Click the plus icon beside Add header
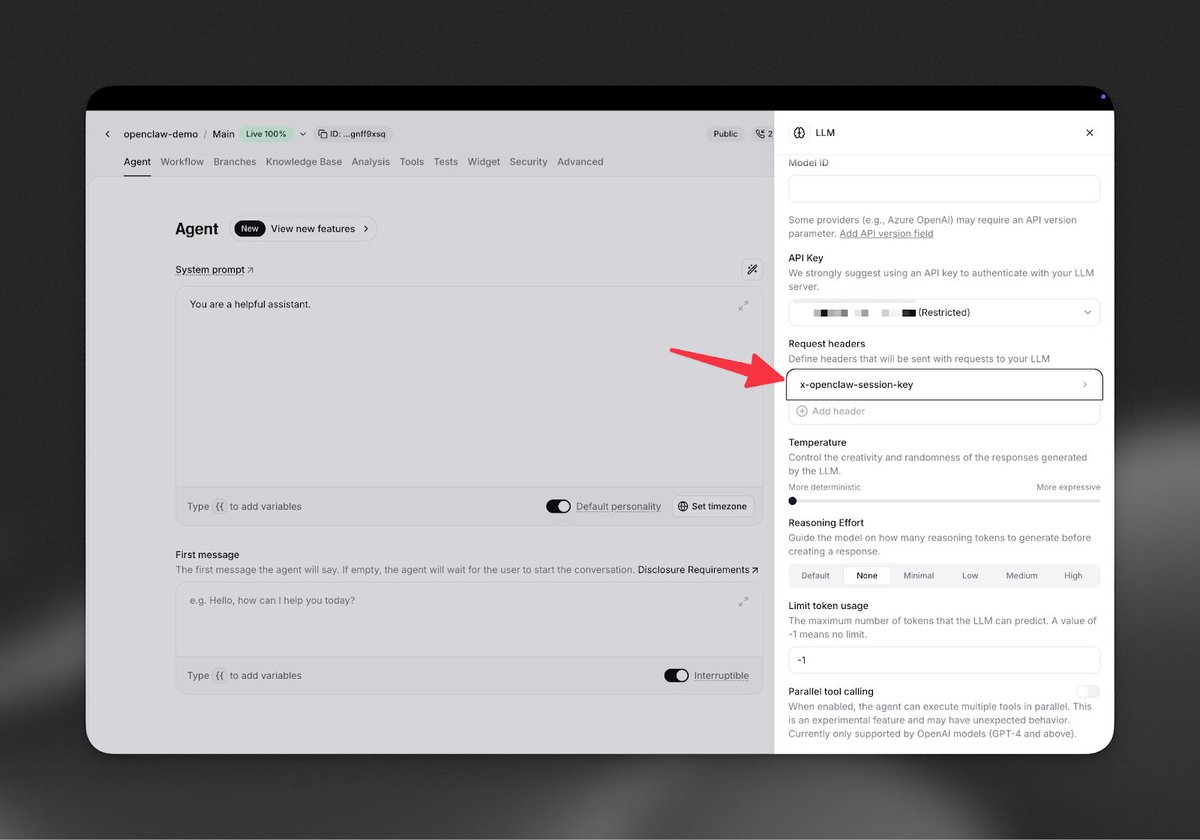The height and width of the screenshot is (840, 1200). point(802,411)
